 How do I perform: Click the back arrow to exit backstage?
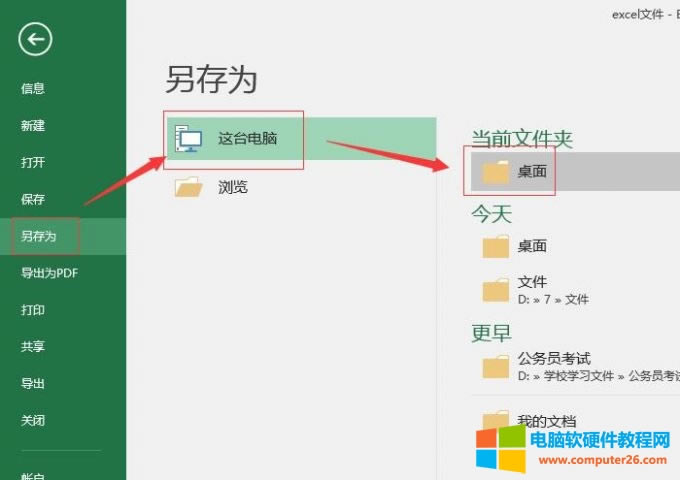coord(36,40)
